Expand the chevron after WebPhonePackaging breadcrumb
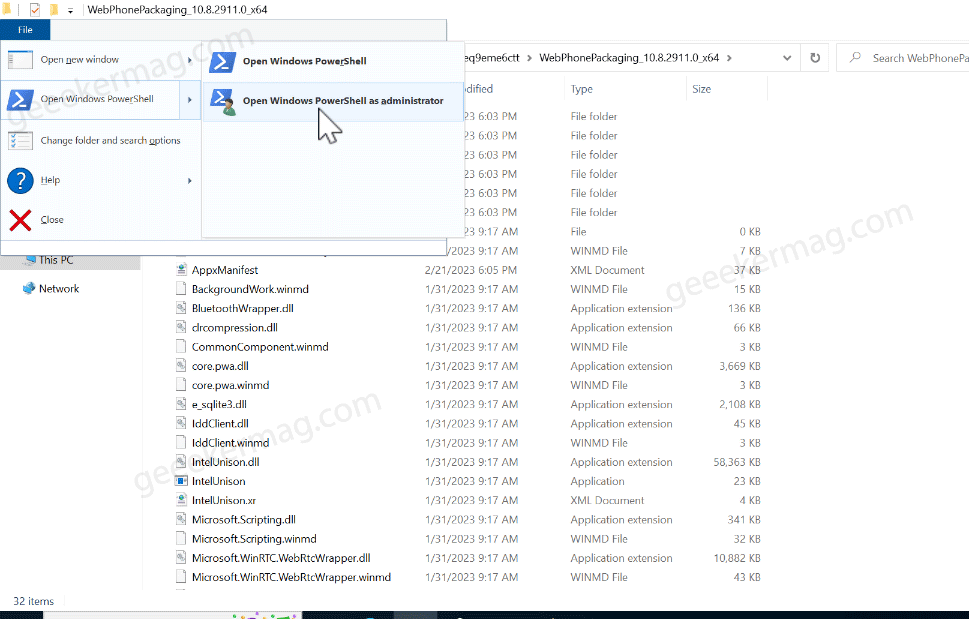 pyautogui.click(x=729, y=58)
